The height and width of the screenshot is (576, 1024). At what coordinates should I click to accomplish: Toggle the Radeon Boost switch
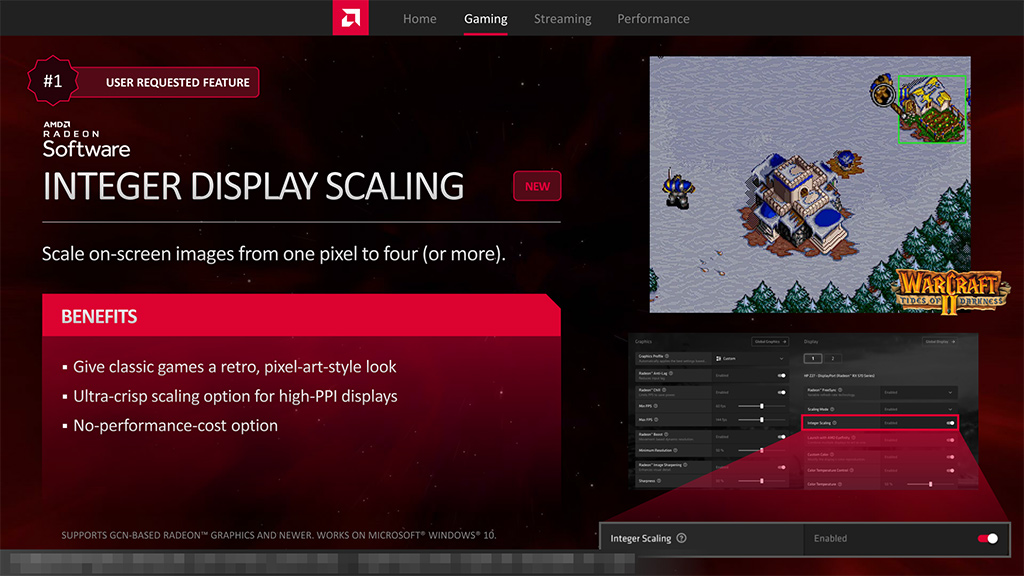(782, 437)
